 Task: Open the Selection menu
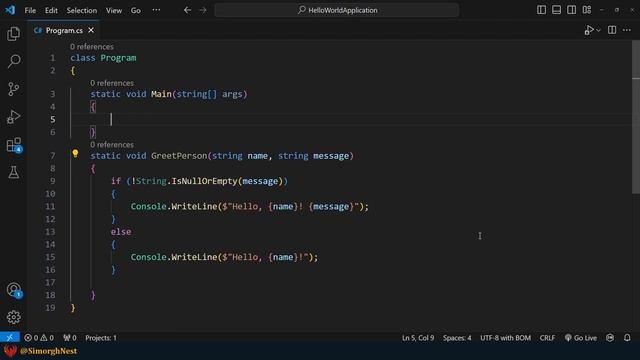(82, 10)
